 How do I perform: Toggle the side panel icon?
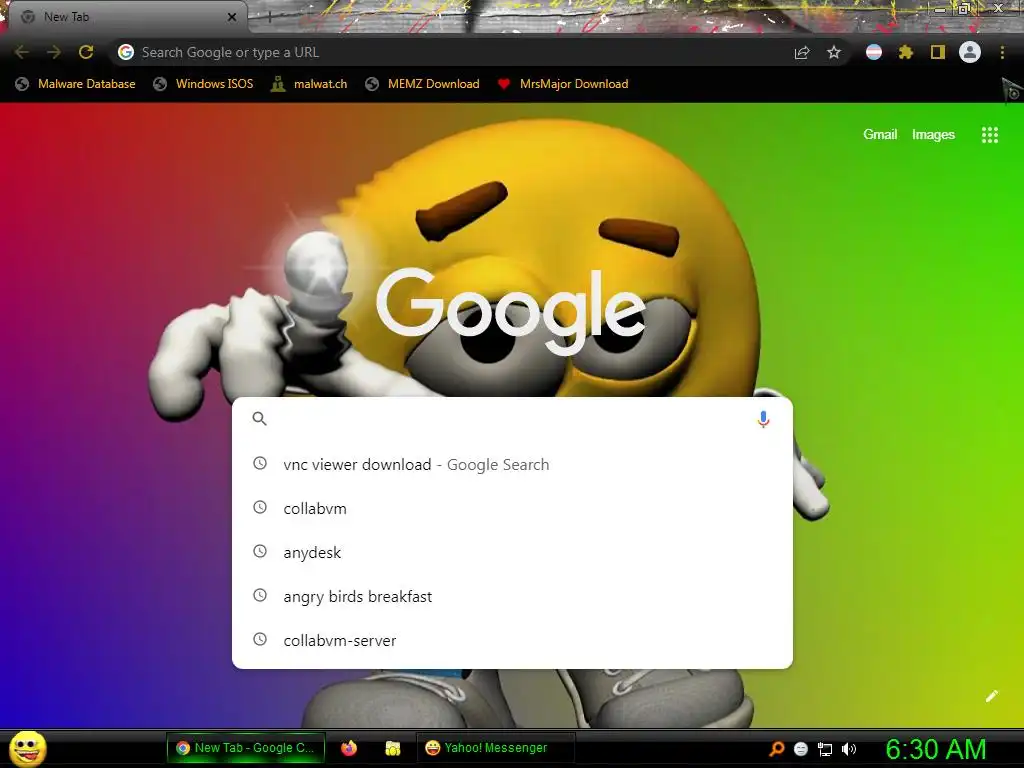[x=938, y=52]
